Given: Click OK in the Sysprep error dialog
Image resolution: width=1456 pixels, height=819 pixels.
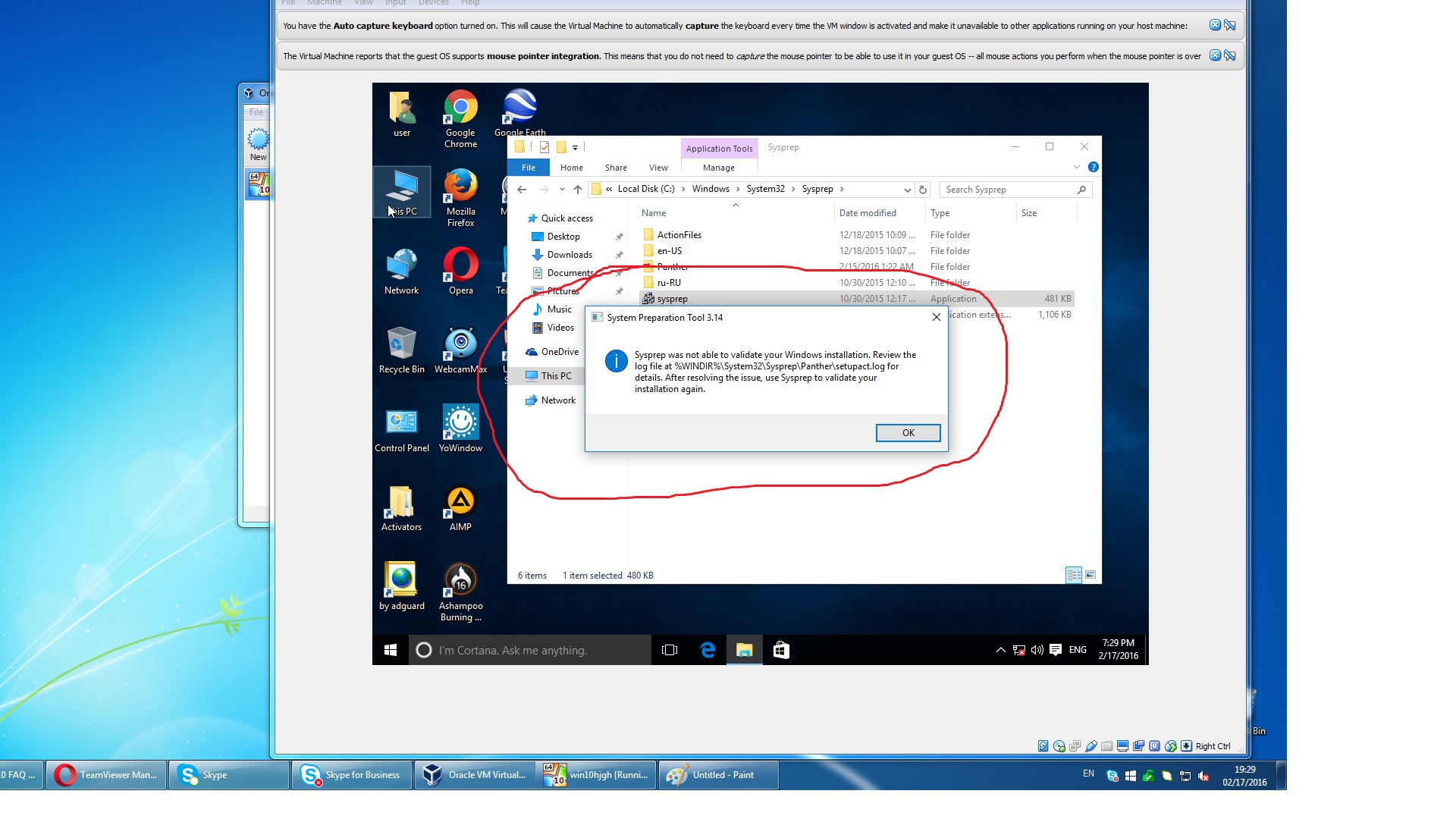Looking at the screenshot, I should [x=908, y=433].
